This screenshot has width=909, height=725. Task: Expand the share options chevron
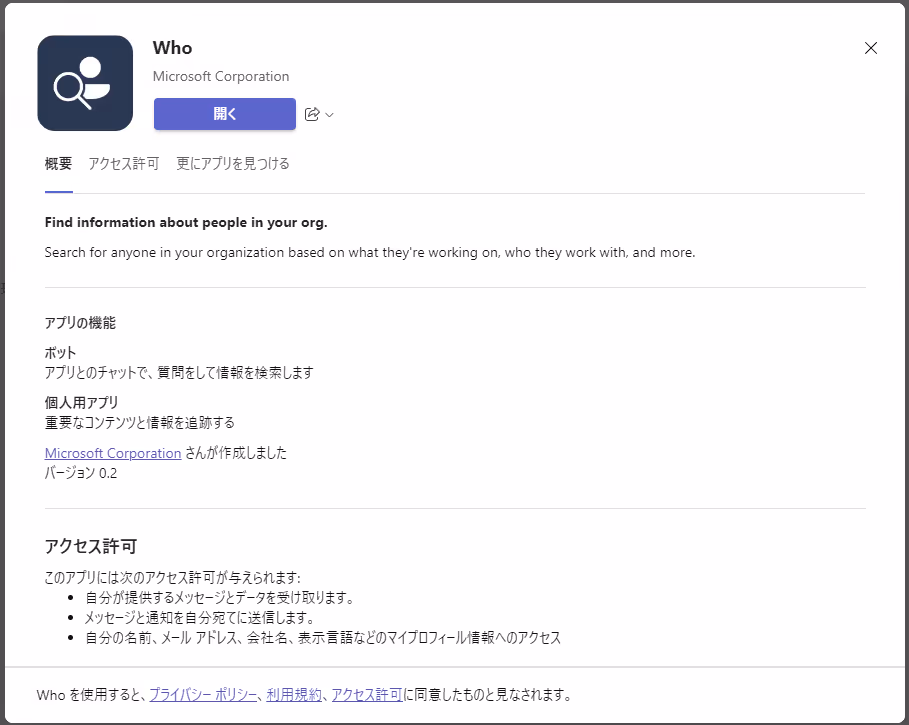329,115
